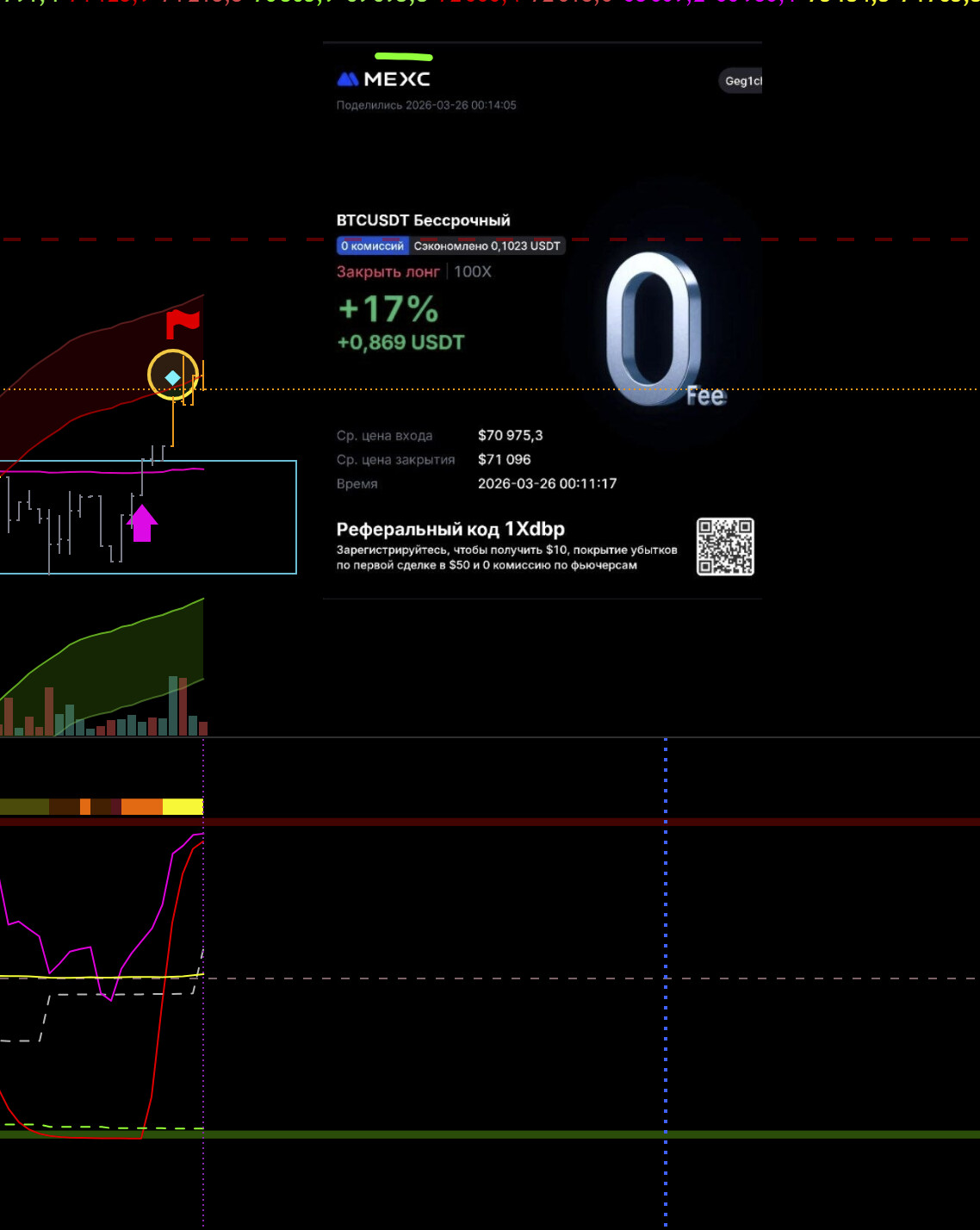This screenshot has height=1230, width=980.
Task: Click the red flag marker on chart
Action: click(182, 324)
